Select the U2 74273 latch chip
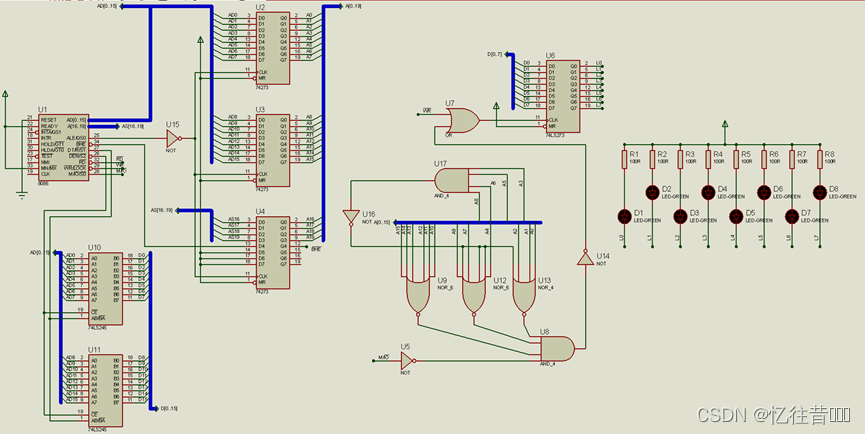The width and height of the screenshot is (865, 434). 273,49
